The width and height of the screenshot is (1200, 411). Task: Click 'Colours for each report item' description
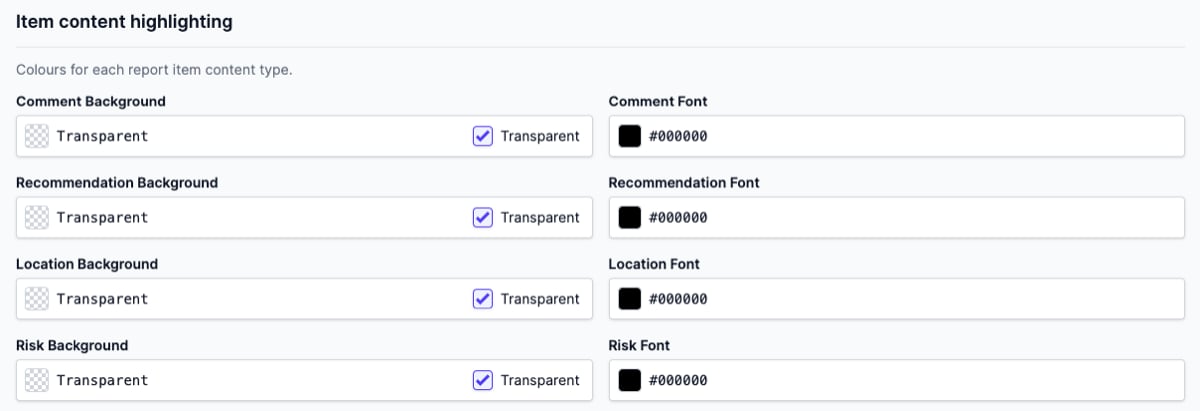[x=154, y=71]
